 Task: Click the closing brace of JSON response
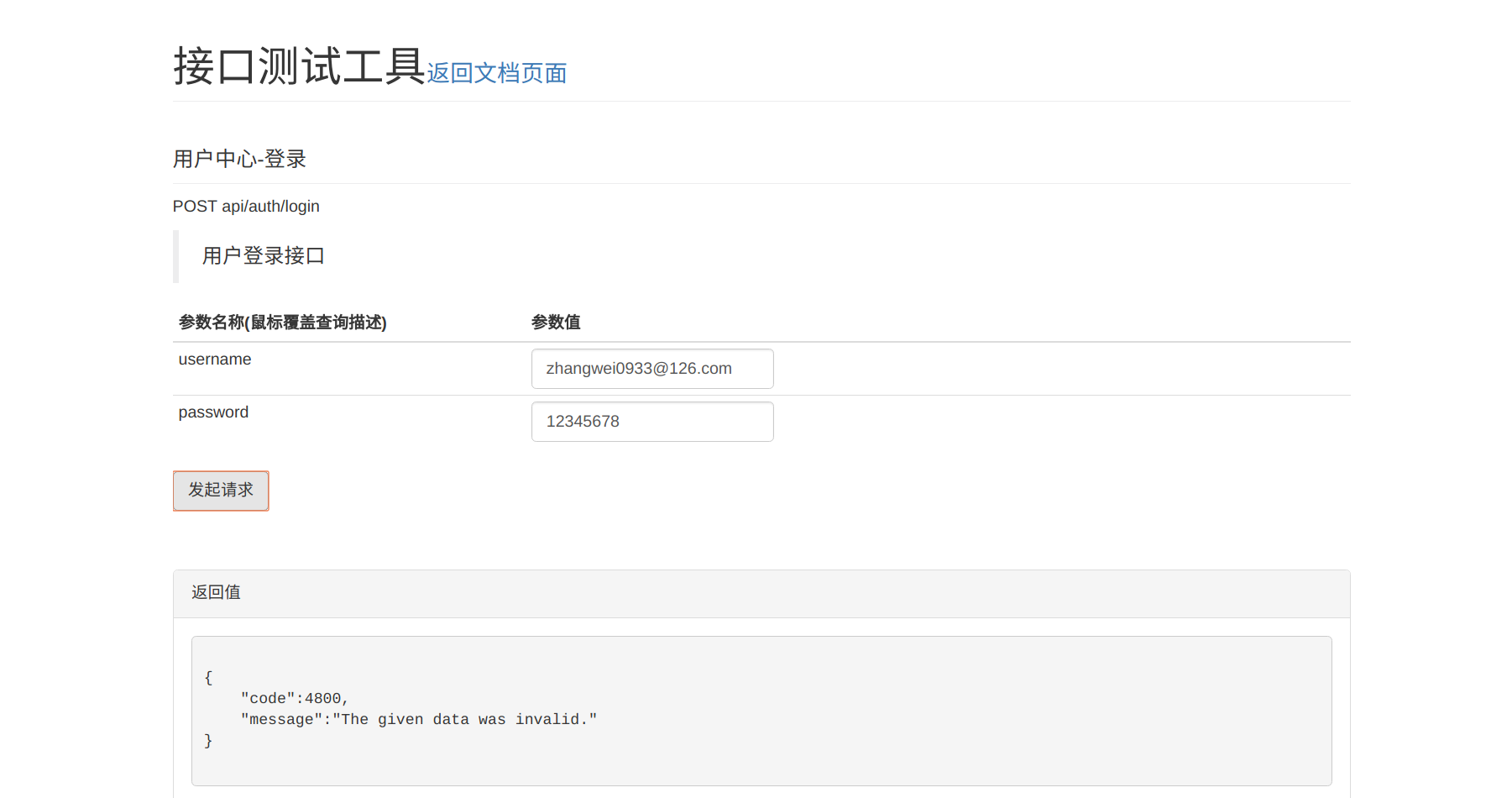click(208, 741)
